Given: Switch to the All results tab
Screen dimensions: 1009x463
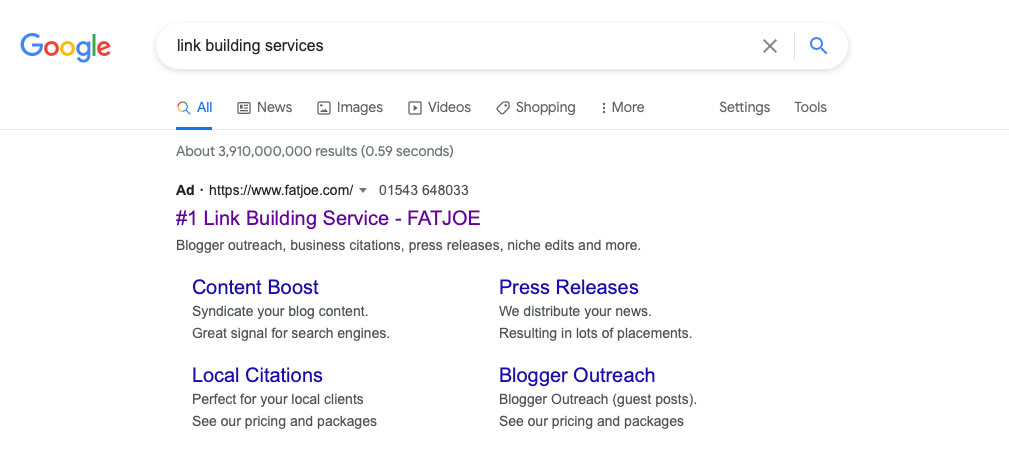Looking at the screenshot, I should pyautogui.click(x=204, y=107).
